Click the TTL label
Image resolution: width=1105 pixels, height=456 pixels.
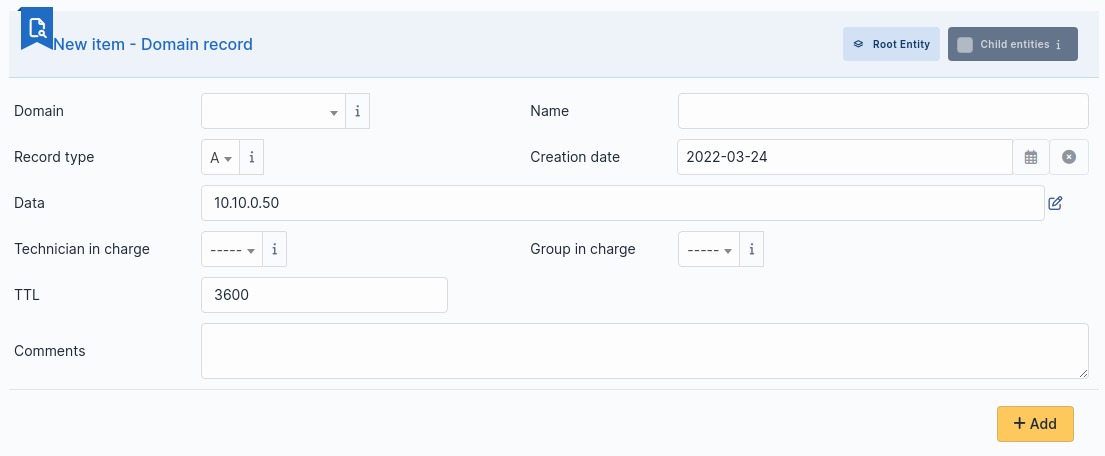coord(27,295)
